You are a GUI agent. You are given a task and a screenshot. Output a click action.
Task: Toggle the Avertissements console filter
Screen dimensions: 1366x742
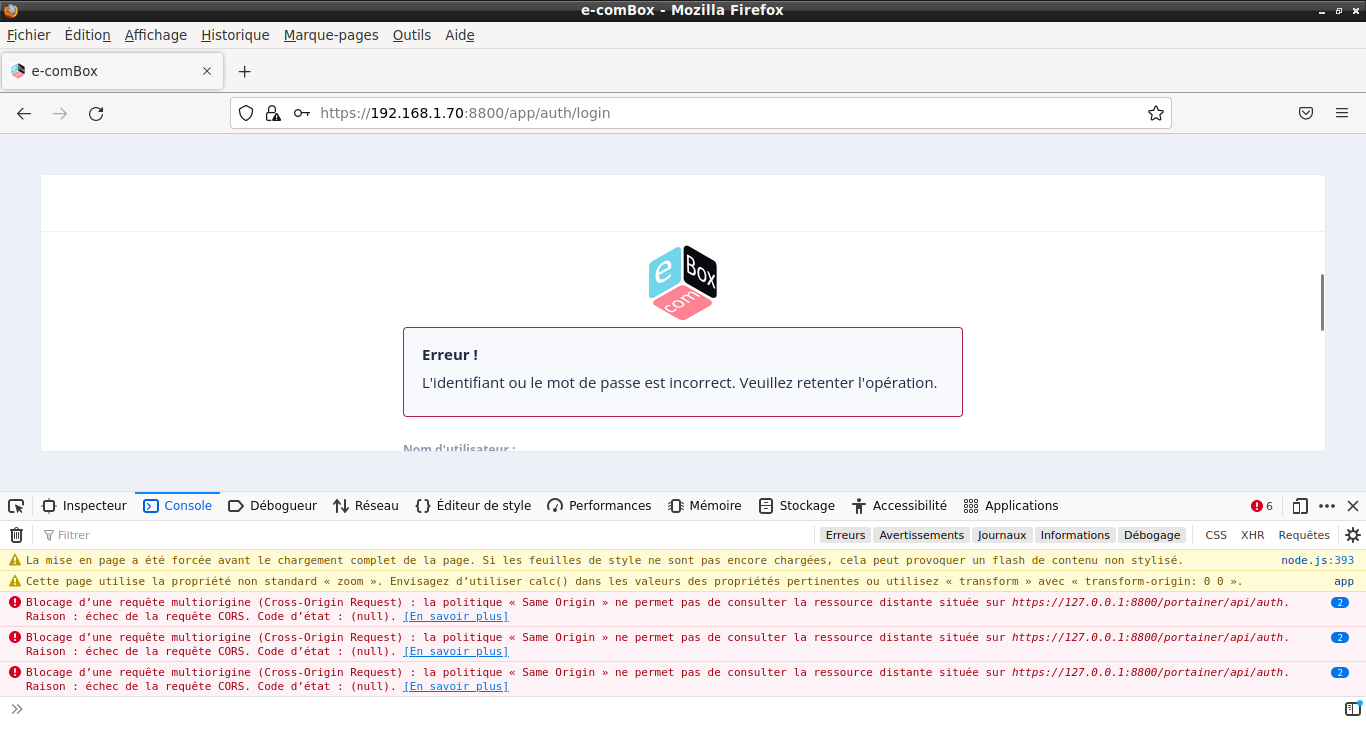coord(921,535)
